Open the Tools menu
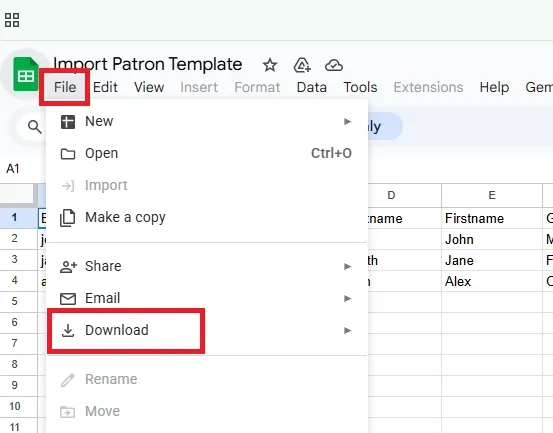Viewport: 553px width, 433px height. pos(360,87)
